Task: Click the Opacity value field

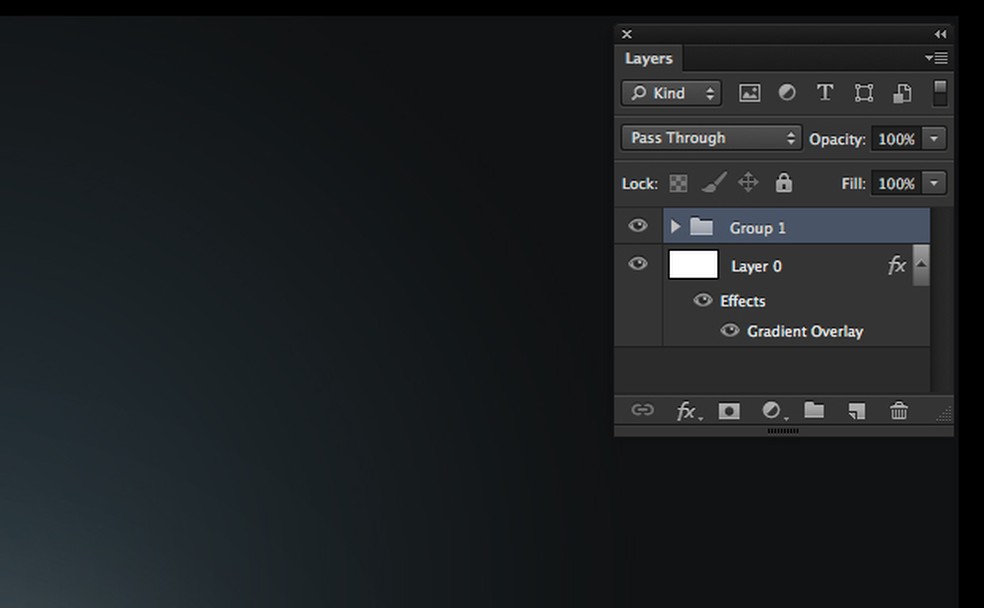Action: coord(896,139)
